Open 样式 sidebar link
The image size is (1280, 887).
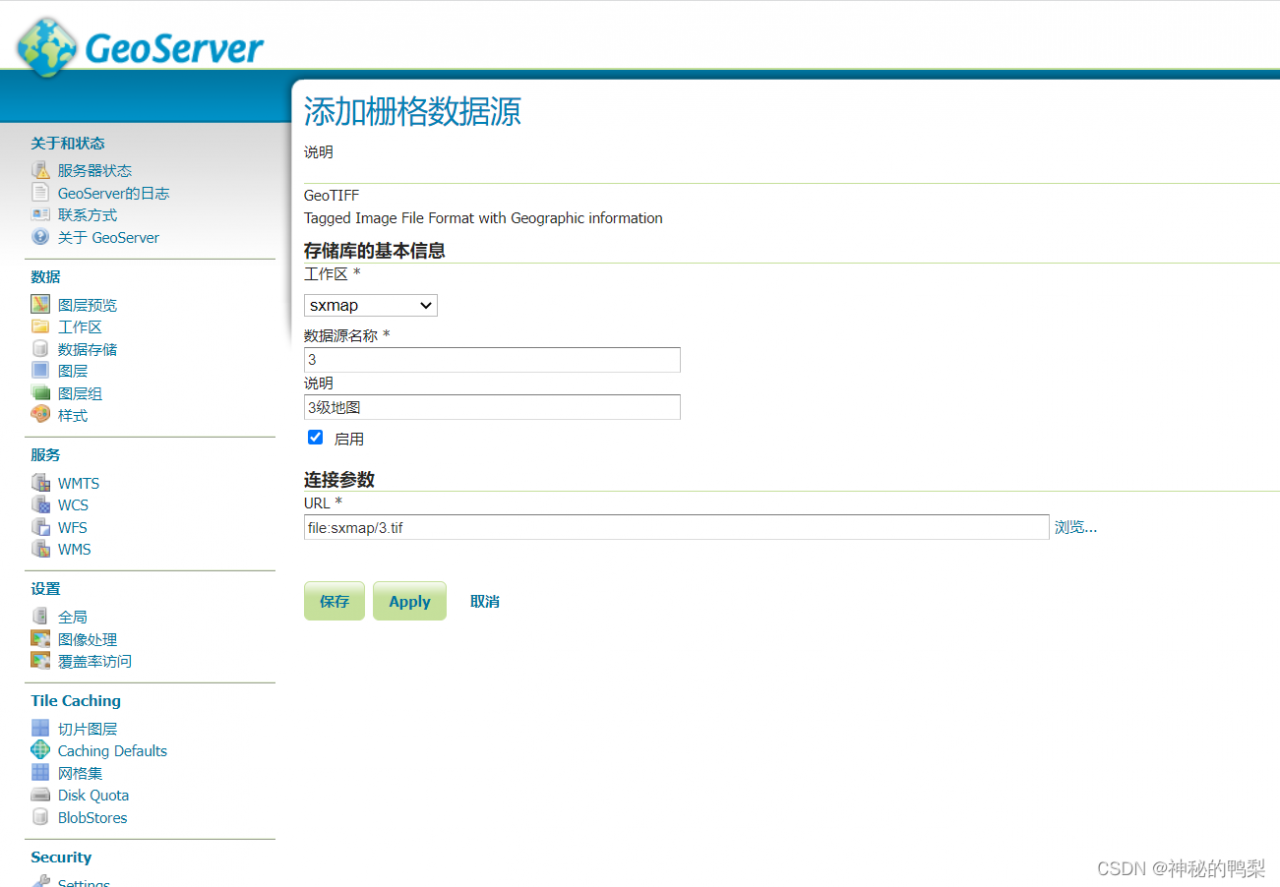(73, 415)
